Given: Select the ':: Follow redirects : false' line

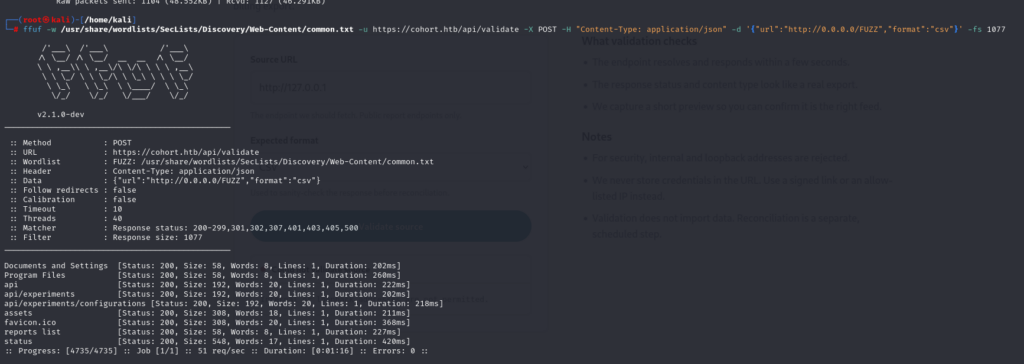Looking at the screenshot, I should 73,190.
